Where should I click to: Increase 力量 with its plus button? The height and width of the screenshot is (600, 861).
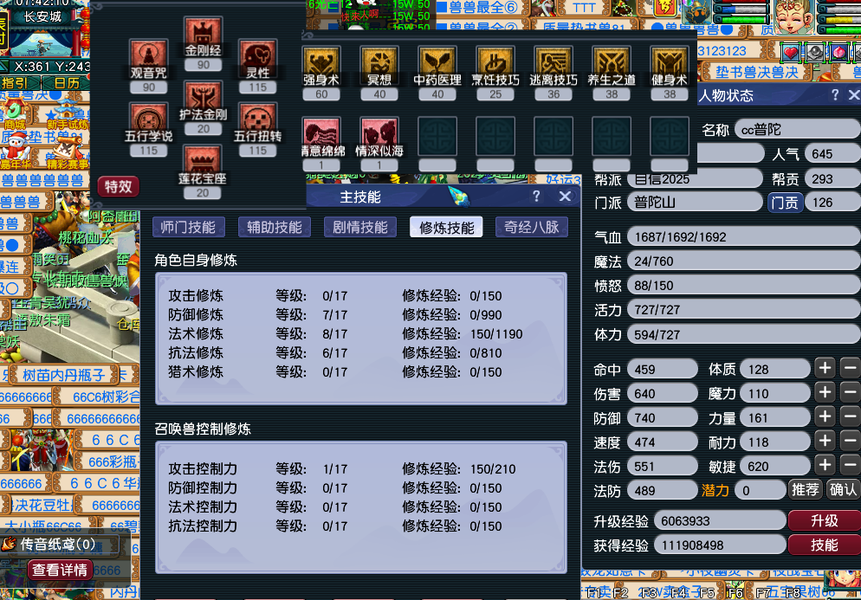pyautogui.click(x=825, y=417)
